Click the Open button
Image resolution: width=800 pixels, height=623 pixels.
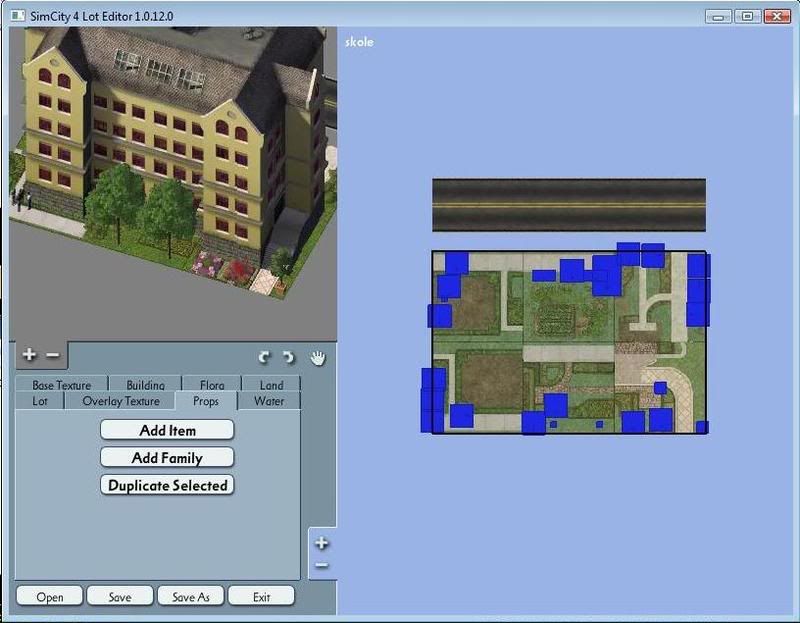point(49,596)
